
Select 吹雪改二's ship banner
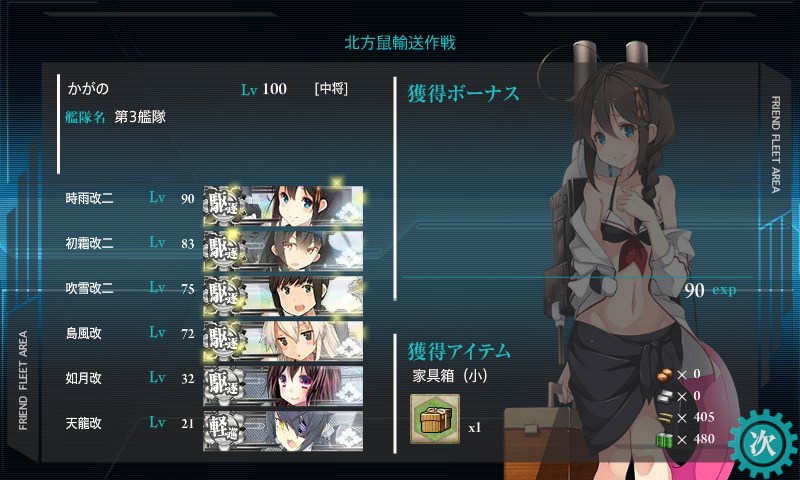[283, 296]
